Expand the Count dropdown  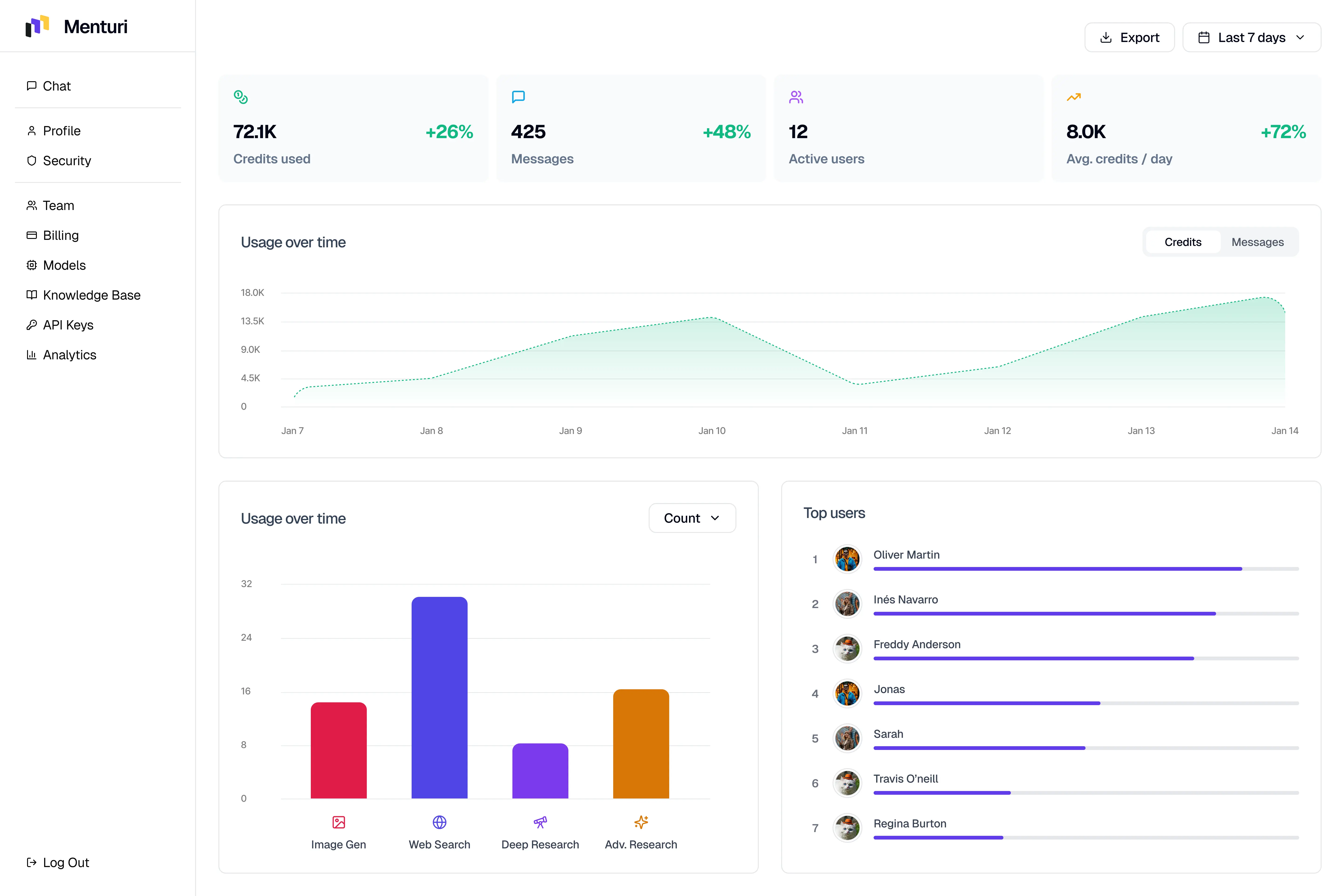pyautogui.click(x=692, y=518)
